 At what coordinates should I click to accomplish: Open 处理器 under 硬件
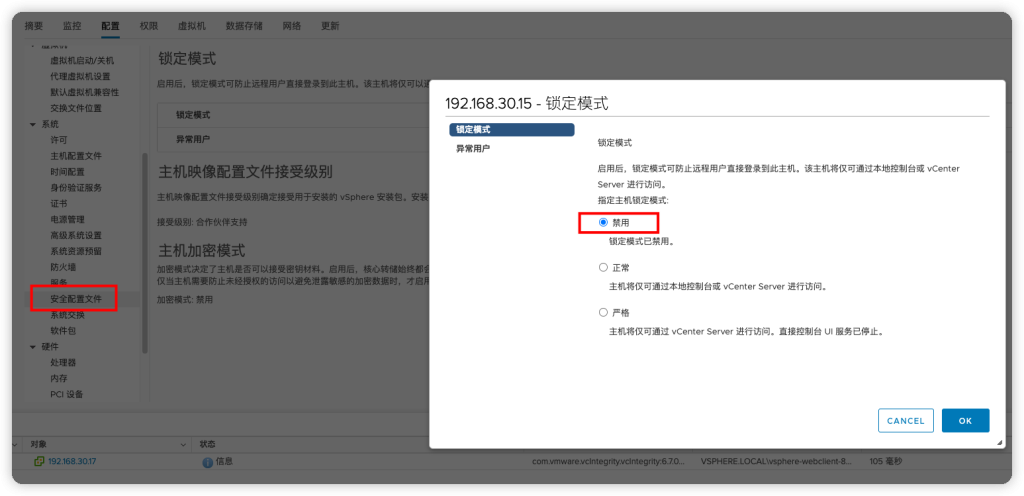pos(63,362)
